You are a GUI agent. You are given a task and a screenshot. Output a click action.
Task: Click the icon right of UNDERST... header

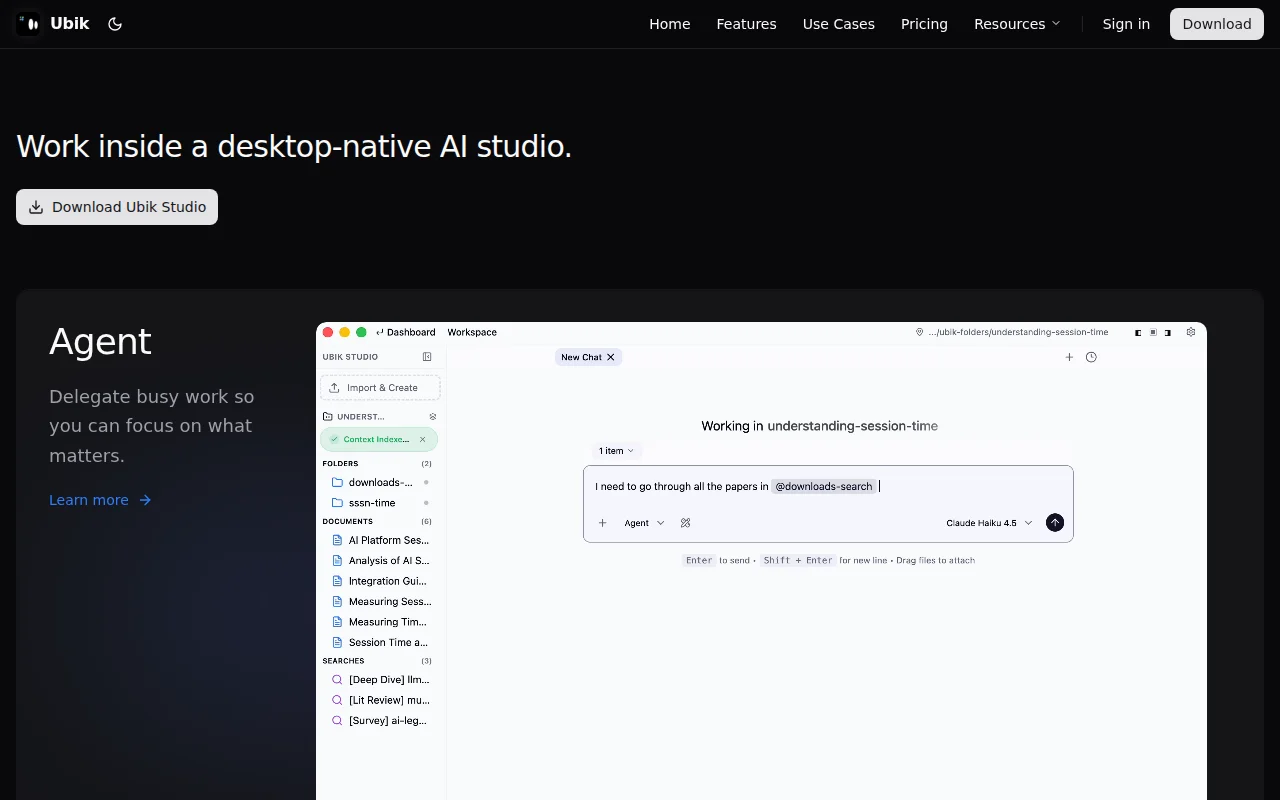433,417
